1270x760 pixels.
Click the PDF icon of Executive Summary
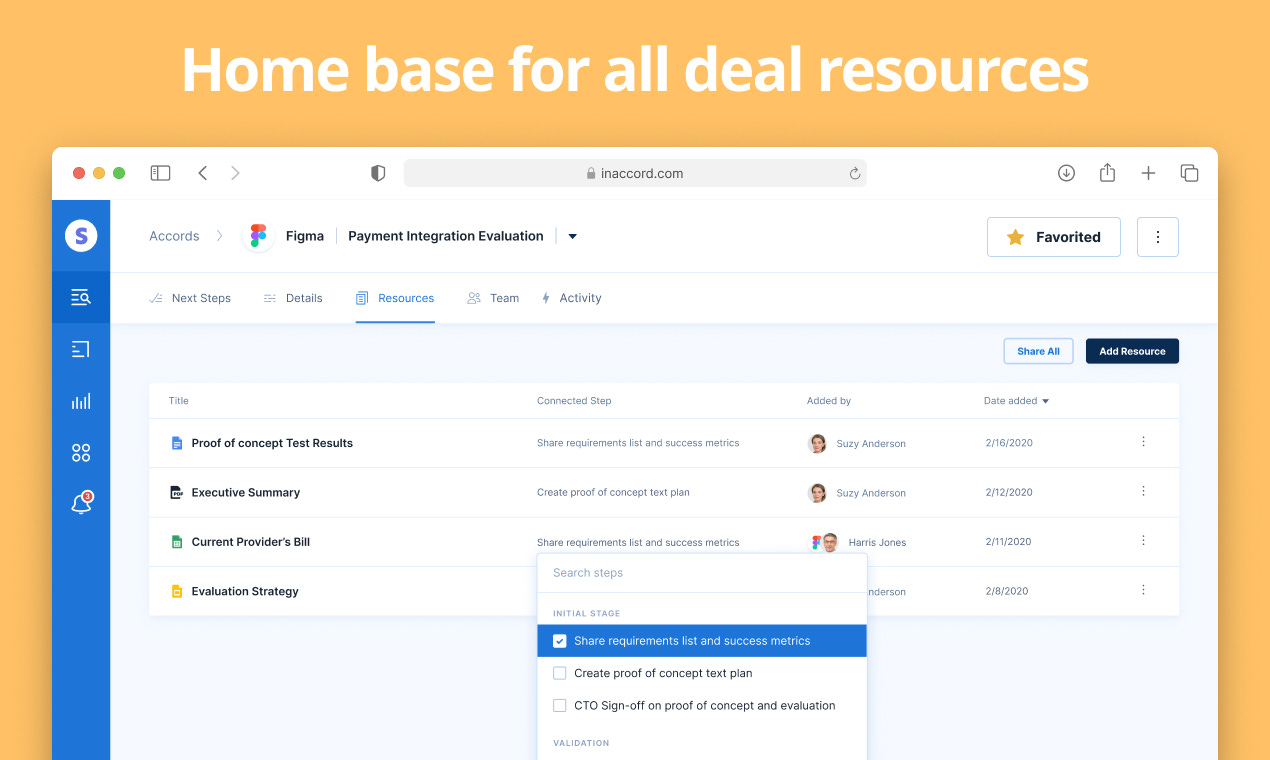click(176, 492)
